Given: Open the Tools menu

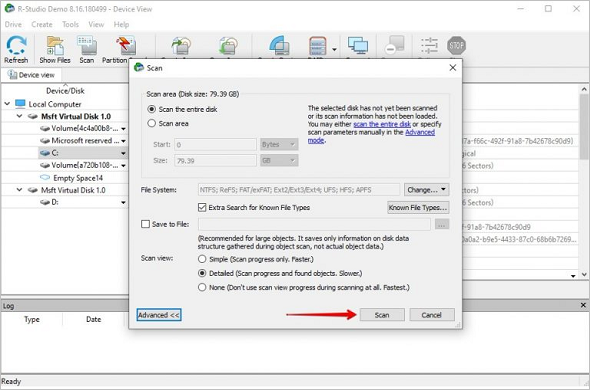Looking at the screenshot, I should tap(70, 24).
